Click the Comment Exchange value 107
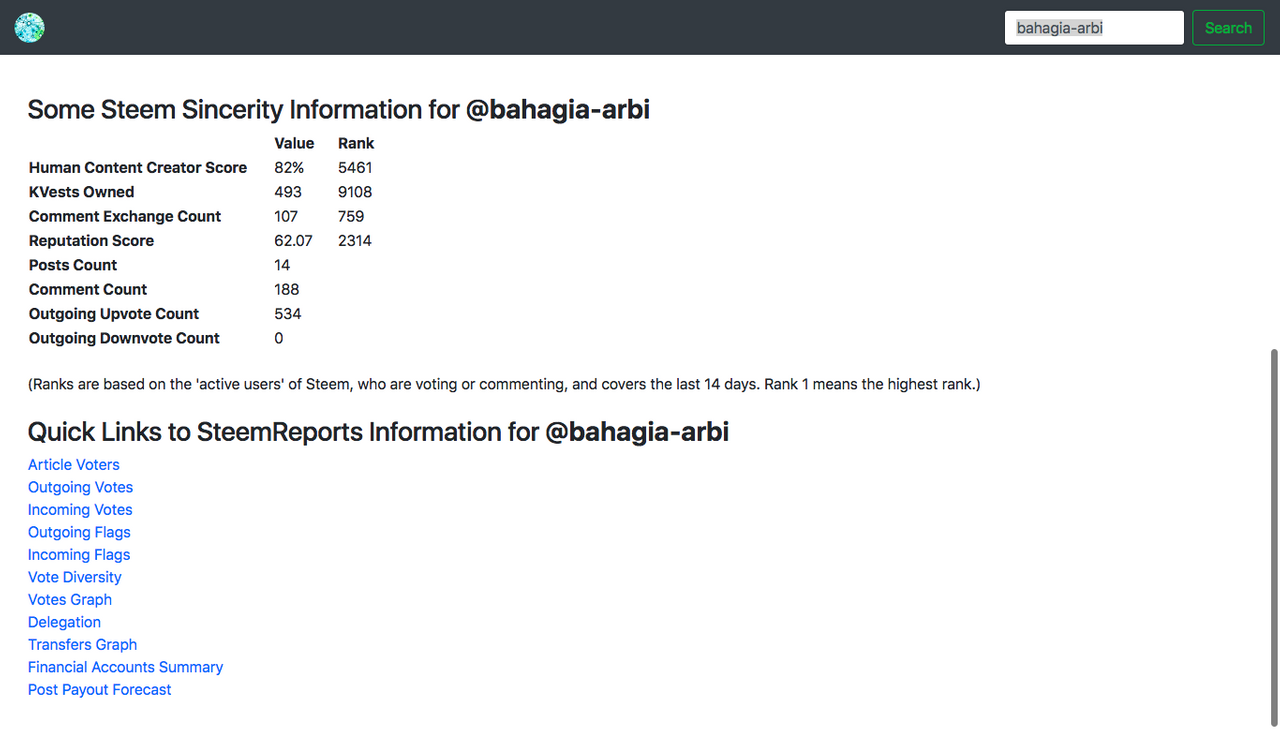The image size is (1280, 729). (x=286, y=216)
